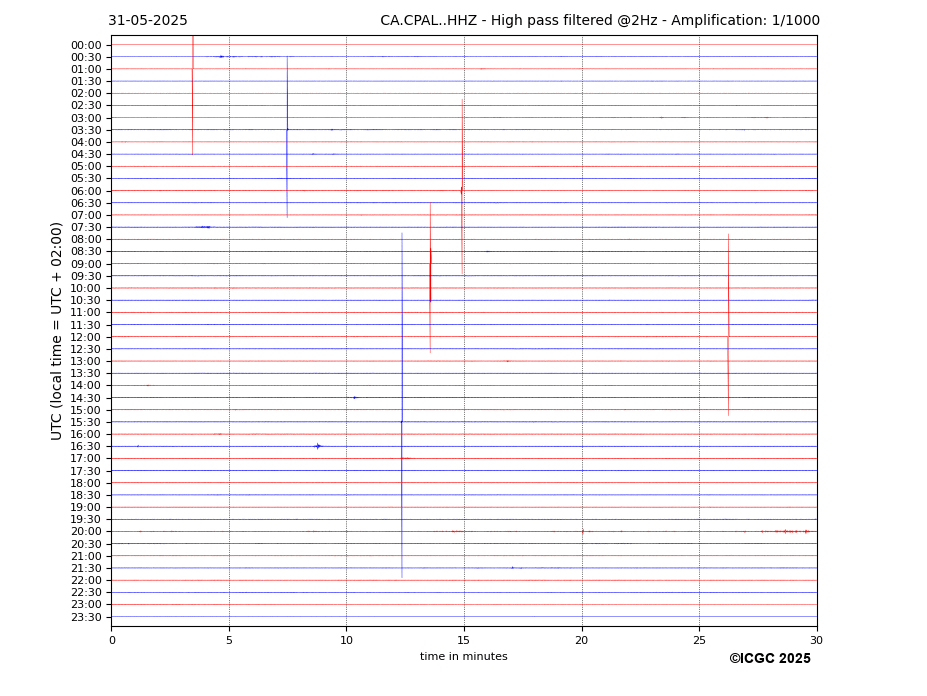Click the blue seismic event on 16:30 trace

tap(318, 446)
